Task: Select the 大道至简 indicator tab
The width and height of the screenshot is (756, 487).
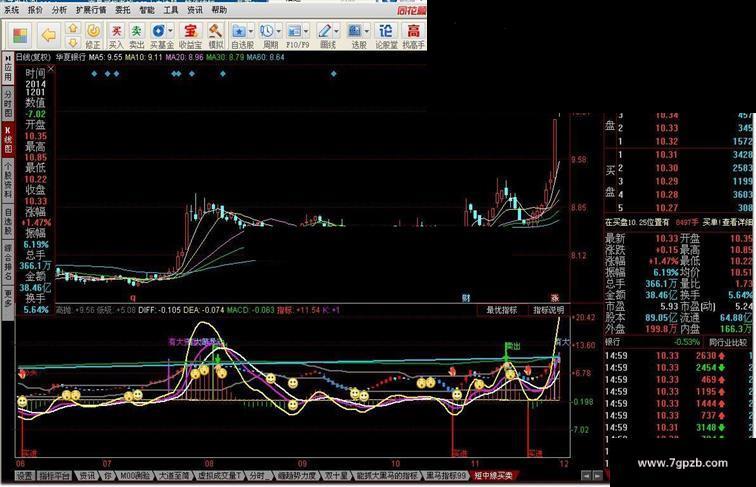Action: [174, 476]
